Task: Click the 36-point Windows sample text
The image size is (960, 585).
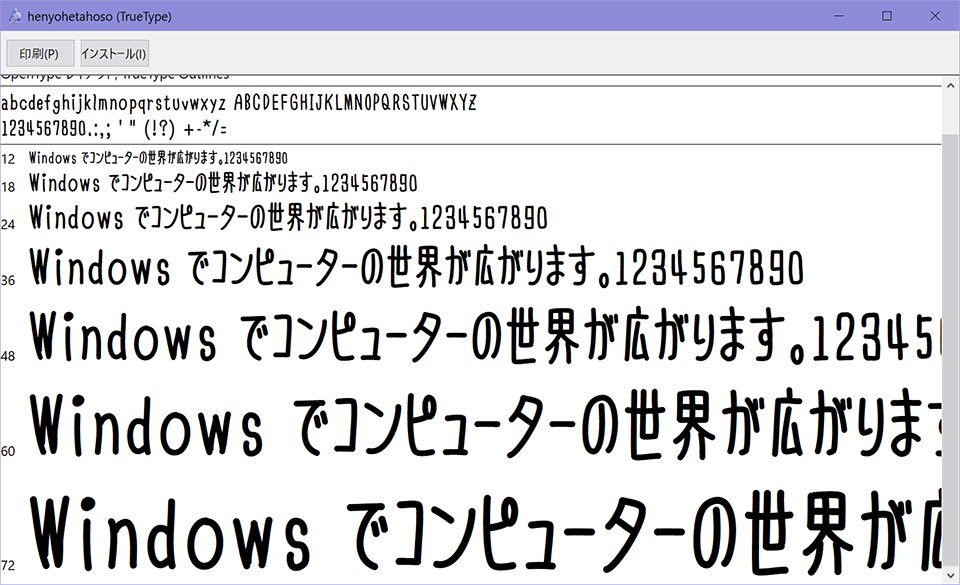Action: [416, 267]
